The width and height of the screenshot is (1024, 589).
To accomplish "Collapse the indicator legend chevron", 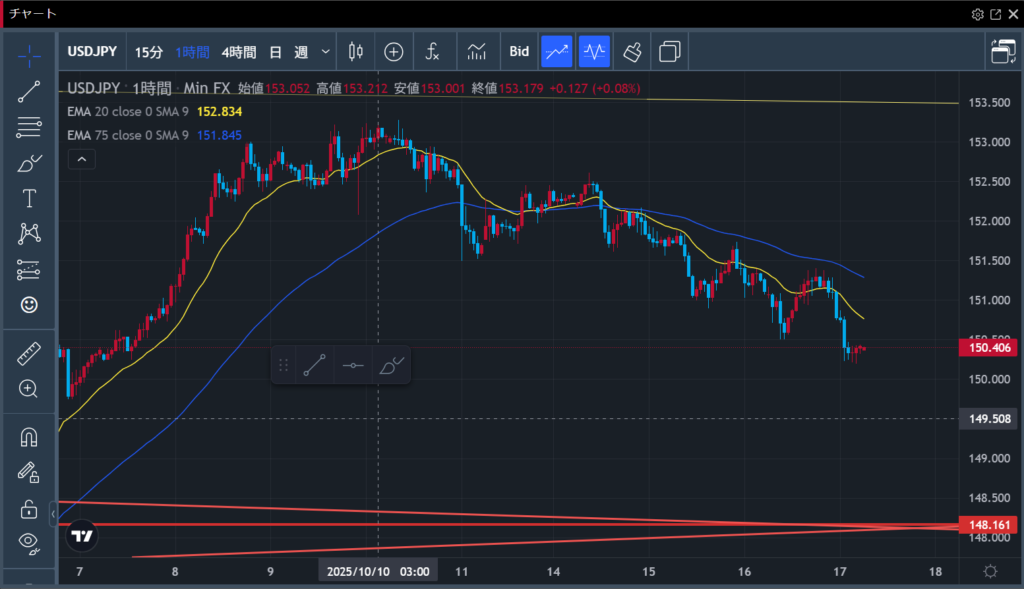I will coord(82,158).
